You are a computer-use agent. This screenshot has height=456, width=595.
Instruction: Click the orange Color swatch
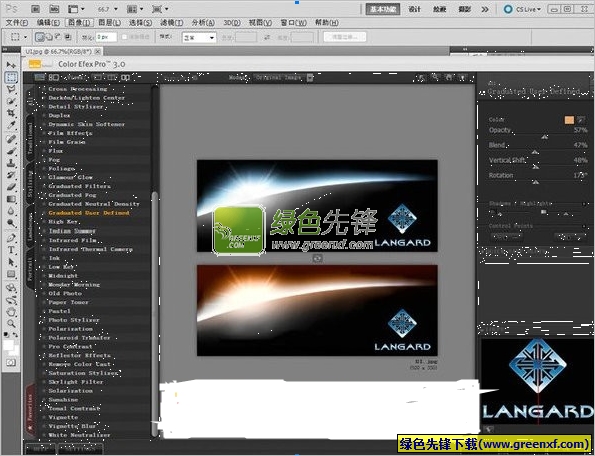pyautogui.click(x=569, y=120)
